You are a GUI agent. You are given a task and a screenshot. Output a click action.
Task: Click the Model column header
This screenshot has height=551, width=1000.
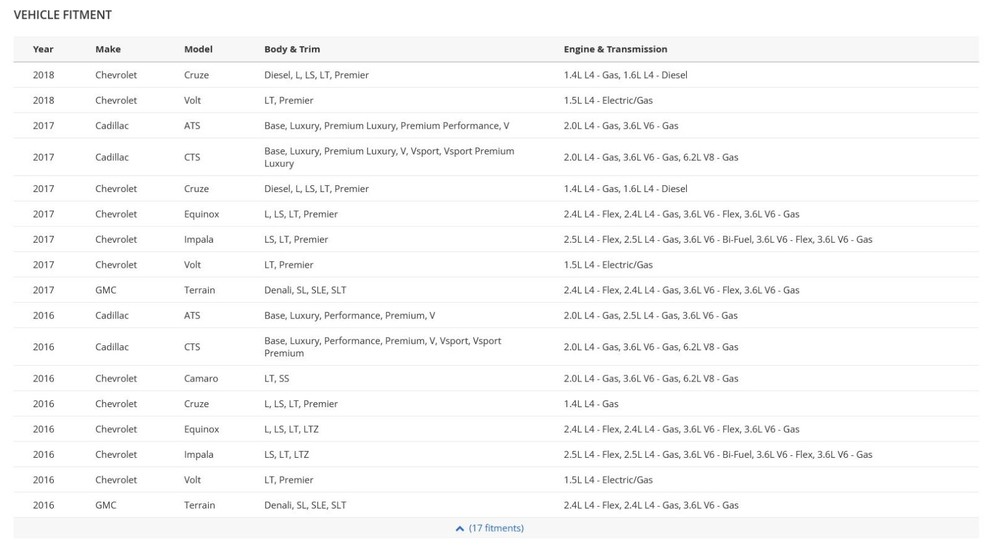click(198, 49)
